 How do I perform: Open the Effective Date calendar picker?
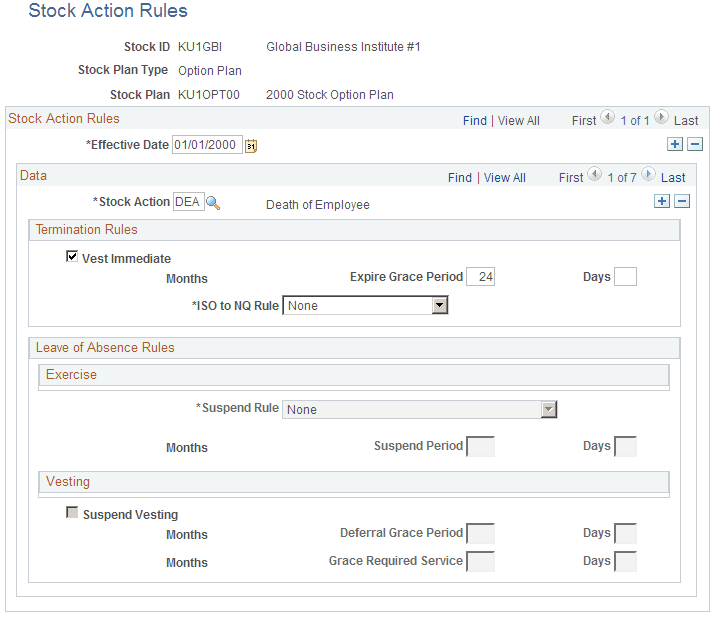coord(251,146)
